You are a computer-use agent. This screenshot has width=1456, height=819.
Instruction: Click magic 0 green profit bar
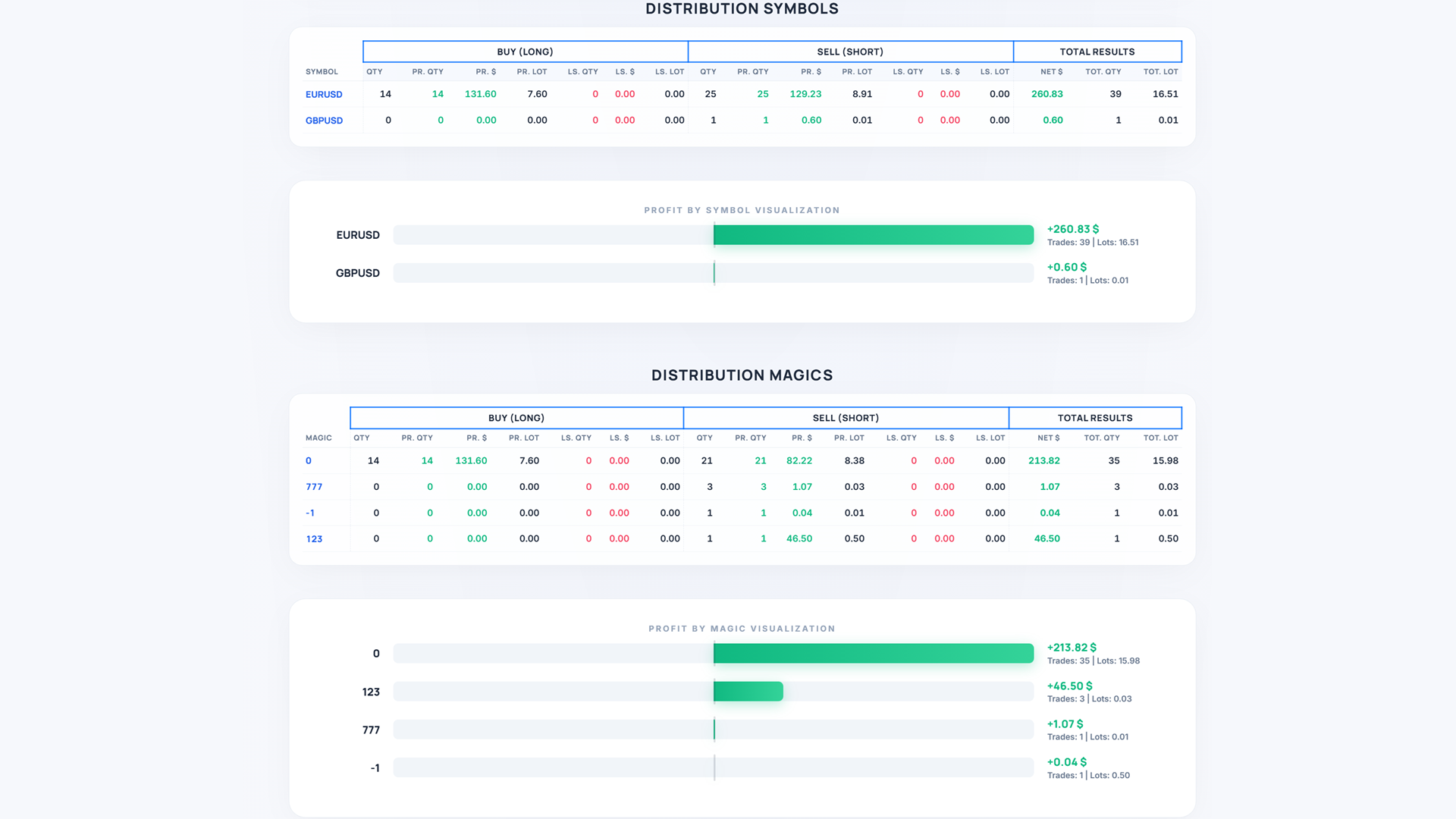click(873, 654)
